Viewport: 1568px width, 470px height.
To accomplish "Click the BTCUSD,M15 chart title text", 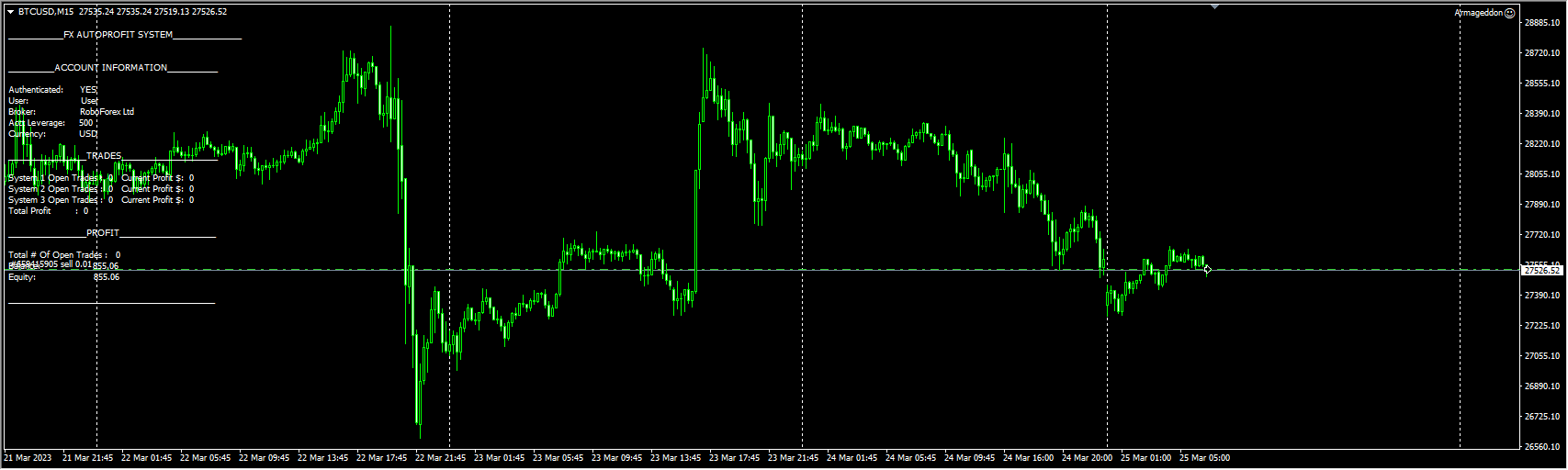I will pyautogui.click(x=46, y=12).
